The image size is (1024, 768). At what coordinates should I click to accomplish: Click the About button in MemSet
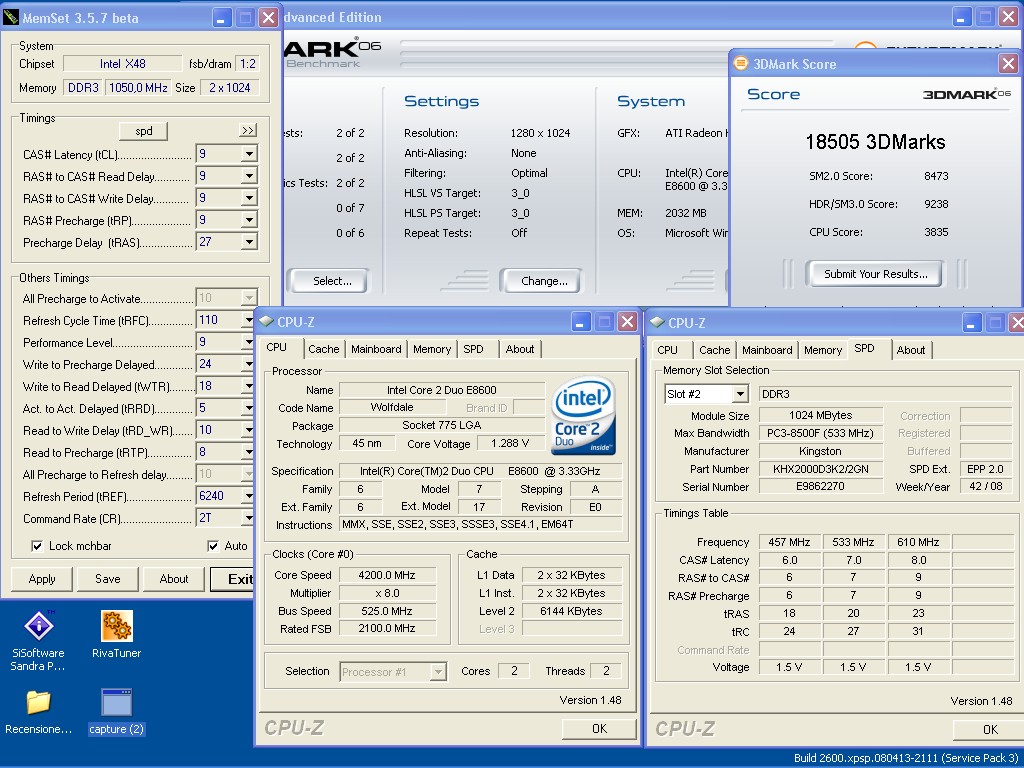174,579
